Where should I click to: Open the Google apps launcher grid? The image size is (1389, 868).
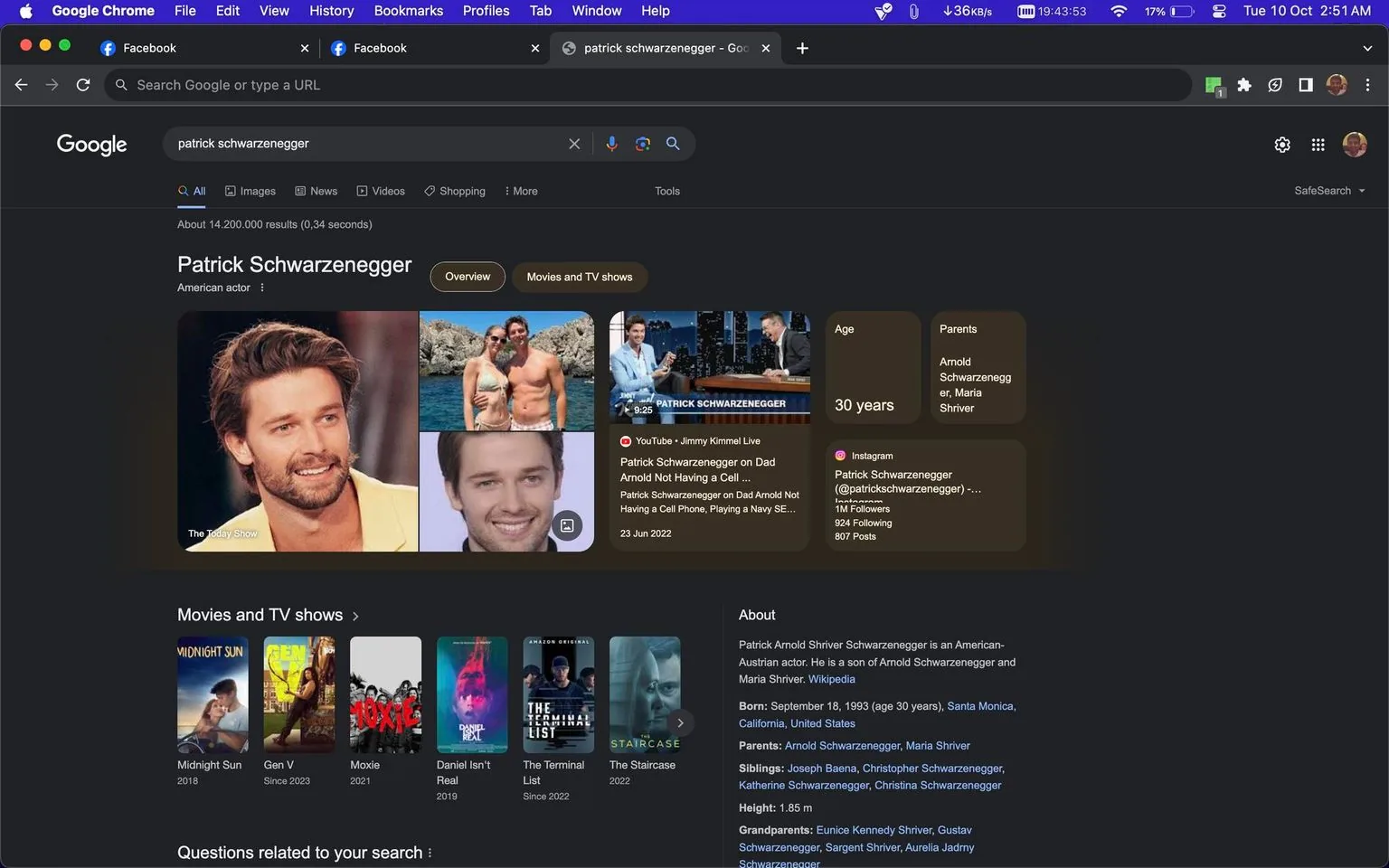coord(1318,144)
